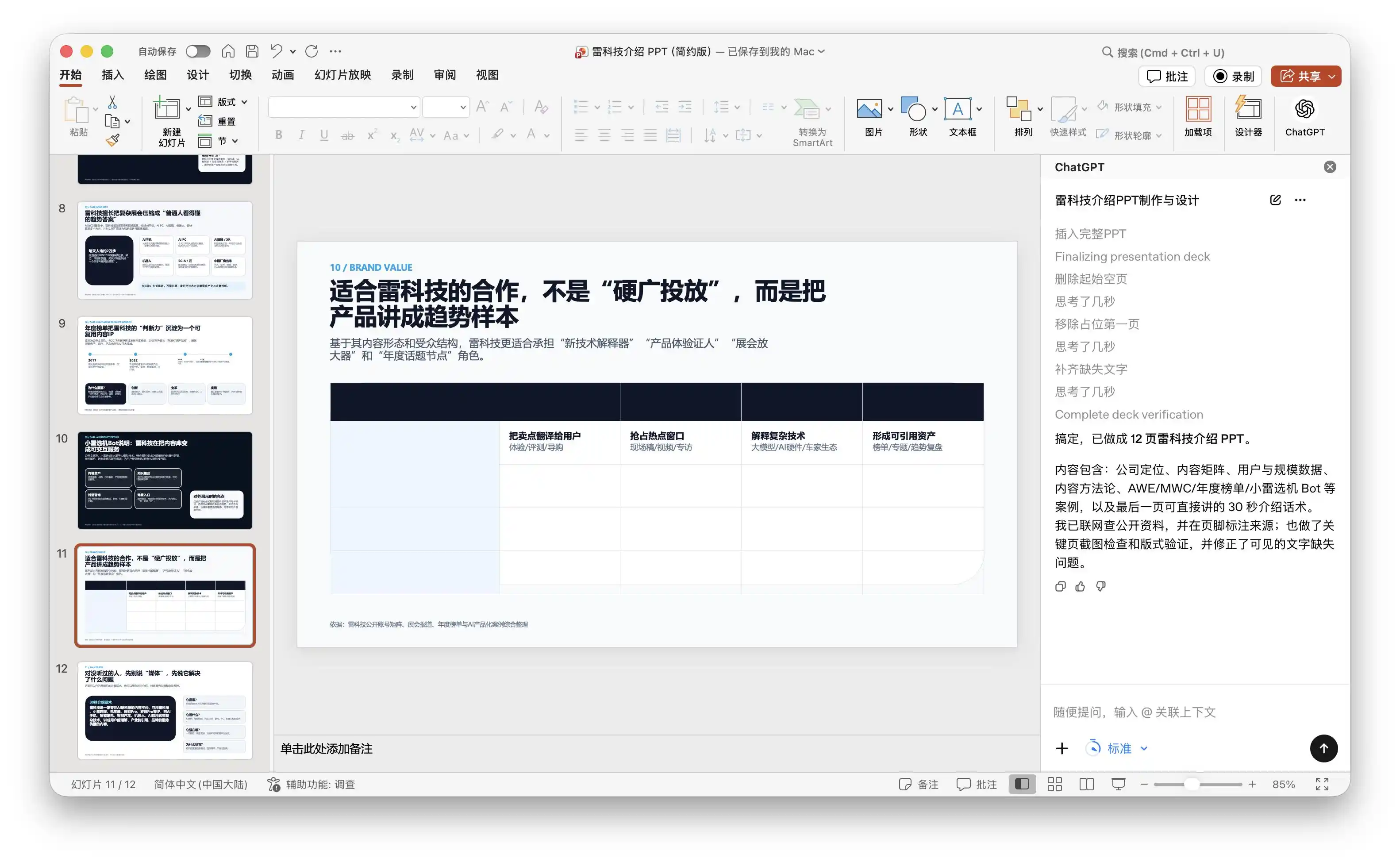
Task: Switch to the Insert (插入) tab
Action: [112, 75]
